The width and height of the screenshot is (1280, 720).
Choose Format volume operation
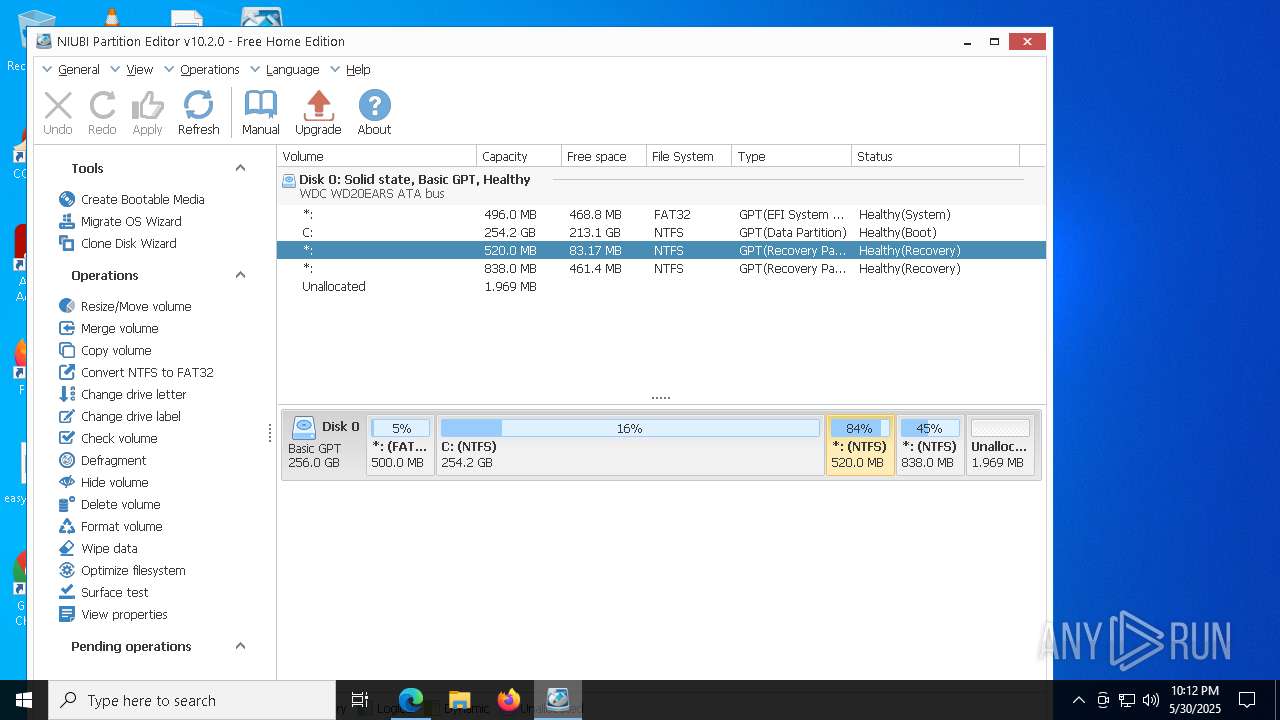(x=111, y=526)
